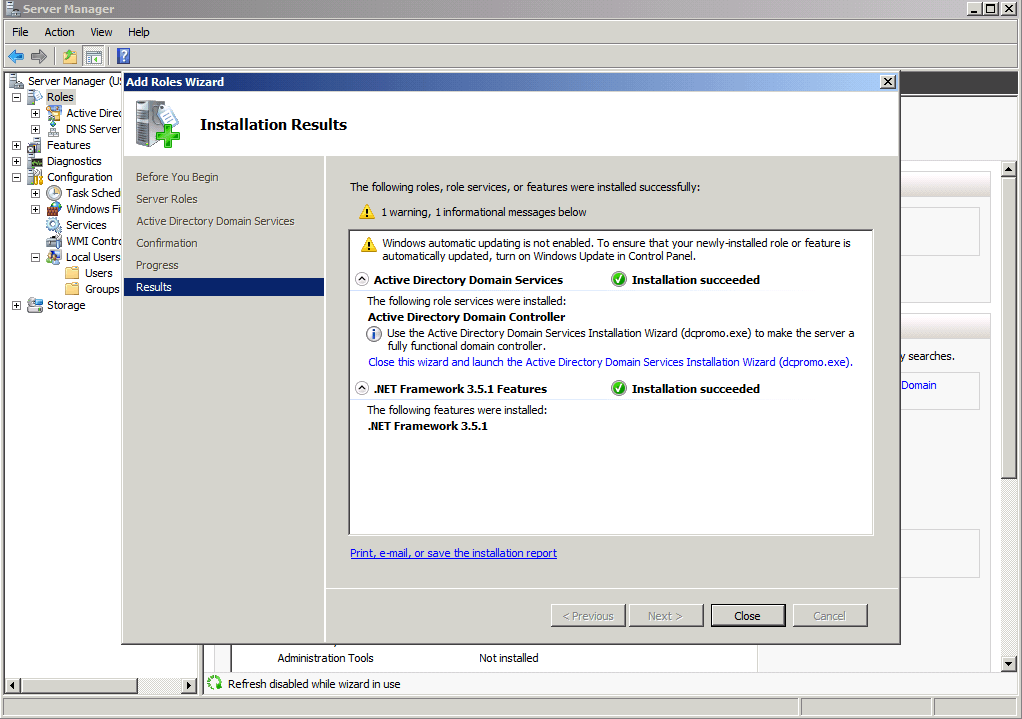Screen dimensions: 1022x719
Task: Click the Features node icon
Action: click(35, 145)
